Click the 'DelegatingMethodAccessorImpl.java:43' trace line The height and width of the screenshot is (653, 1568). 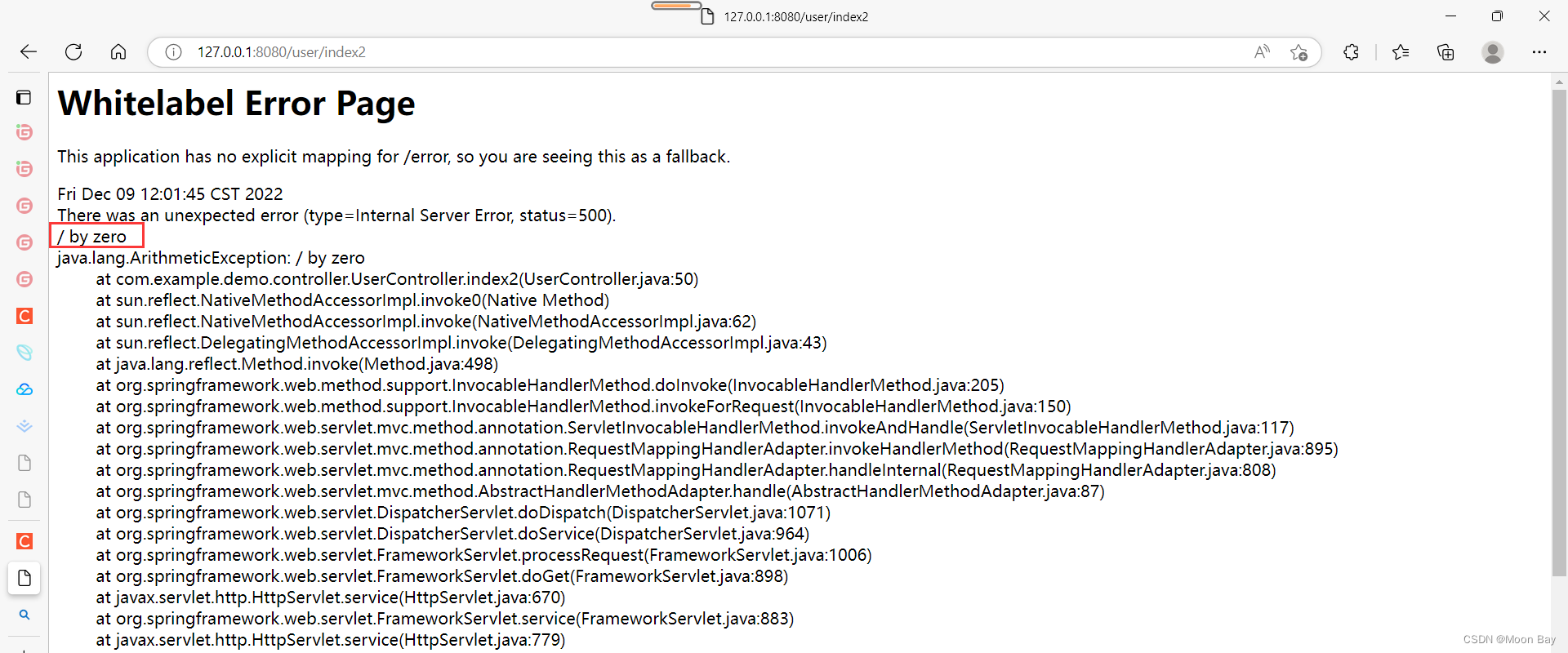(x=461, y=343)
